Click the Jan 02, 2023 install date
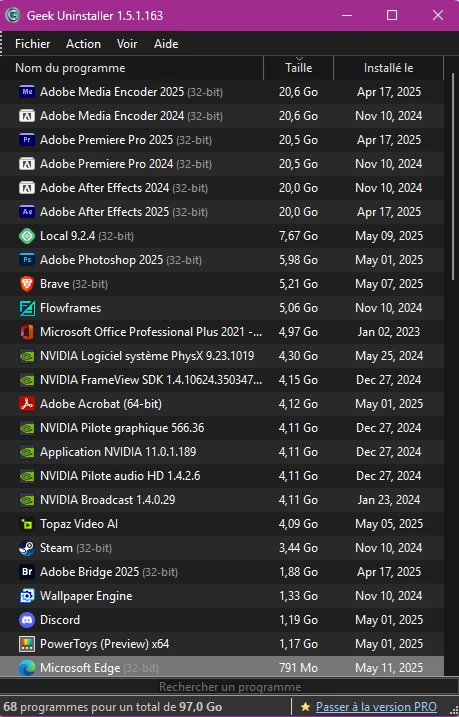The height and width of the screenshot is (717, 459). (x=389, y=332)
